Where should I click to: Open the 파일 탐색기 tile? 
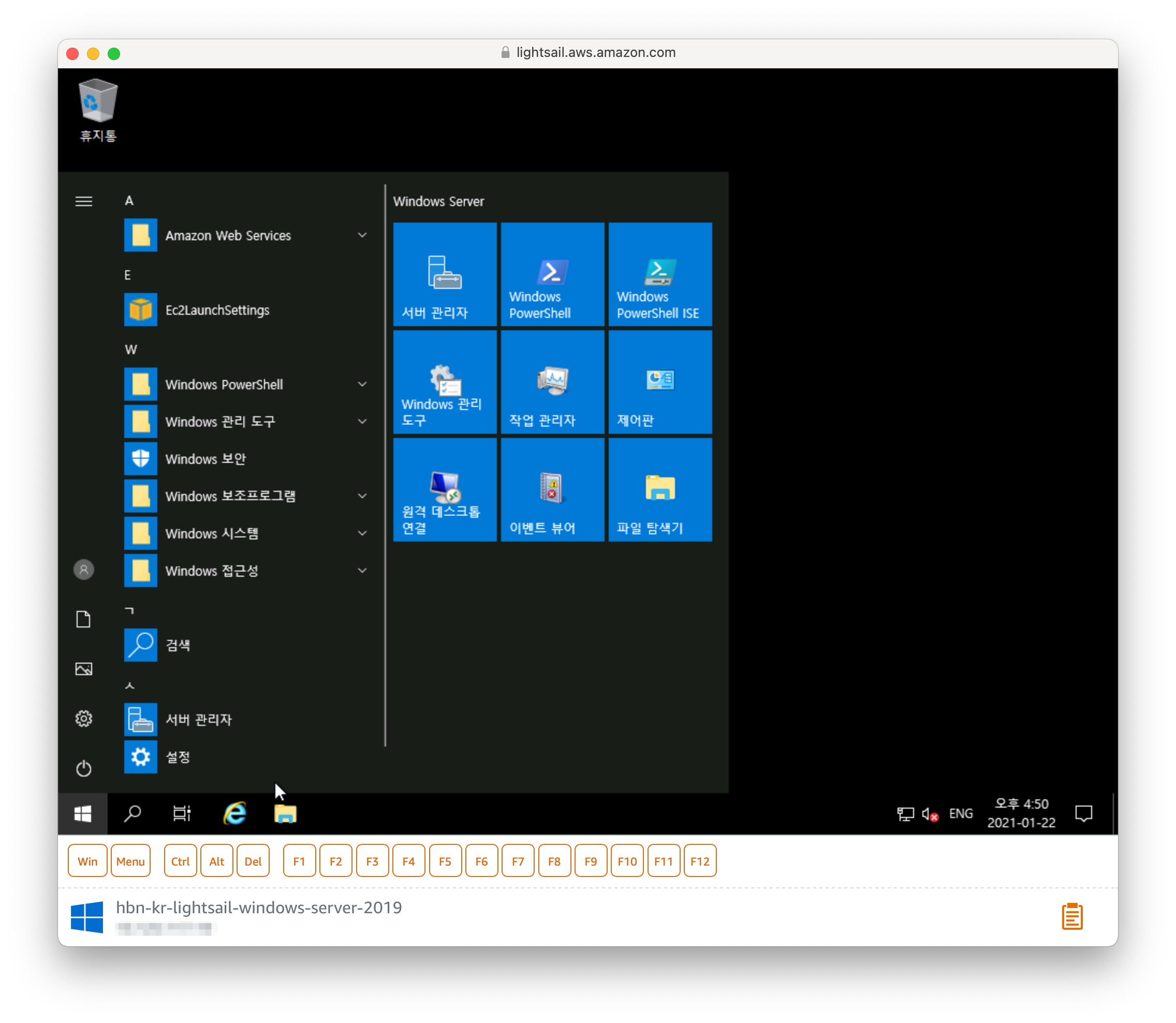tap(660, 490)
